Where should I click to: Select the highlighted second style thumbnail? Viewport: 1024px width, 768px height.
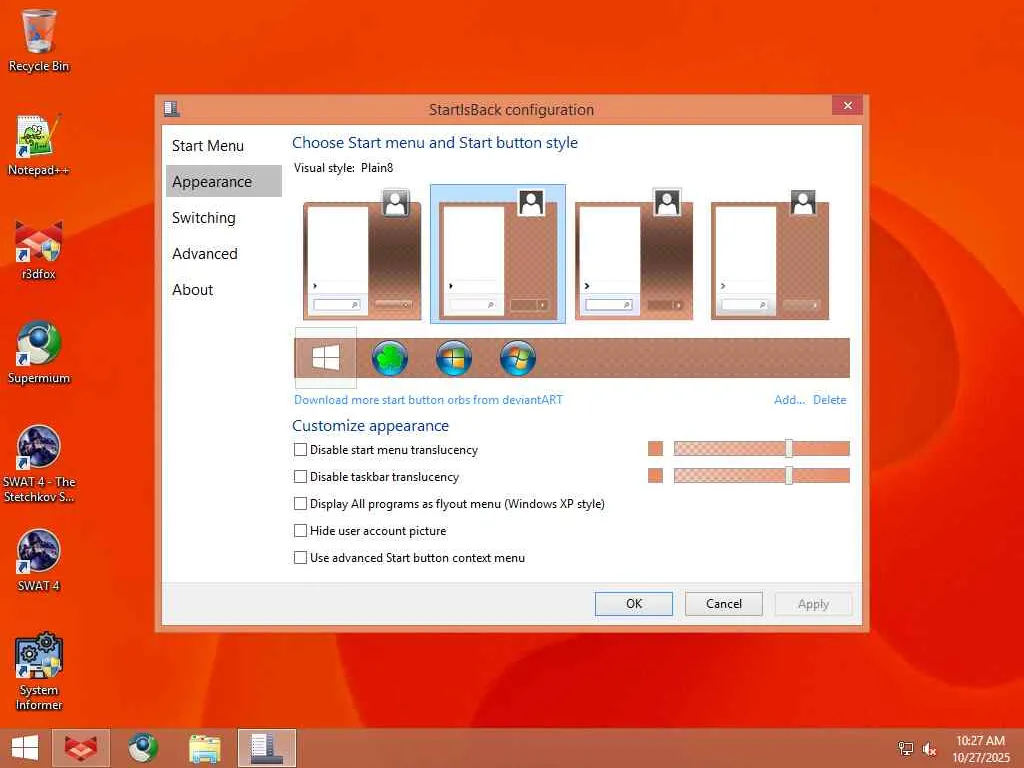pyautogui.click(x=498, y=254)
